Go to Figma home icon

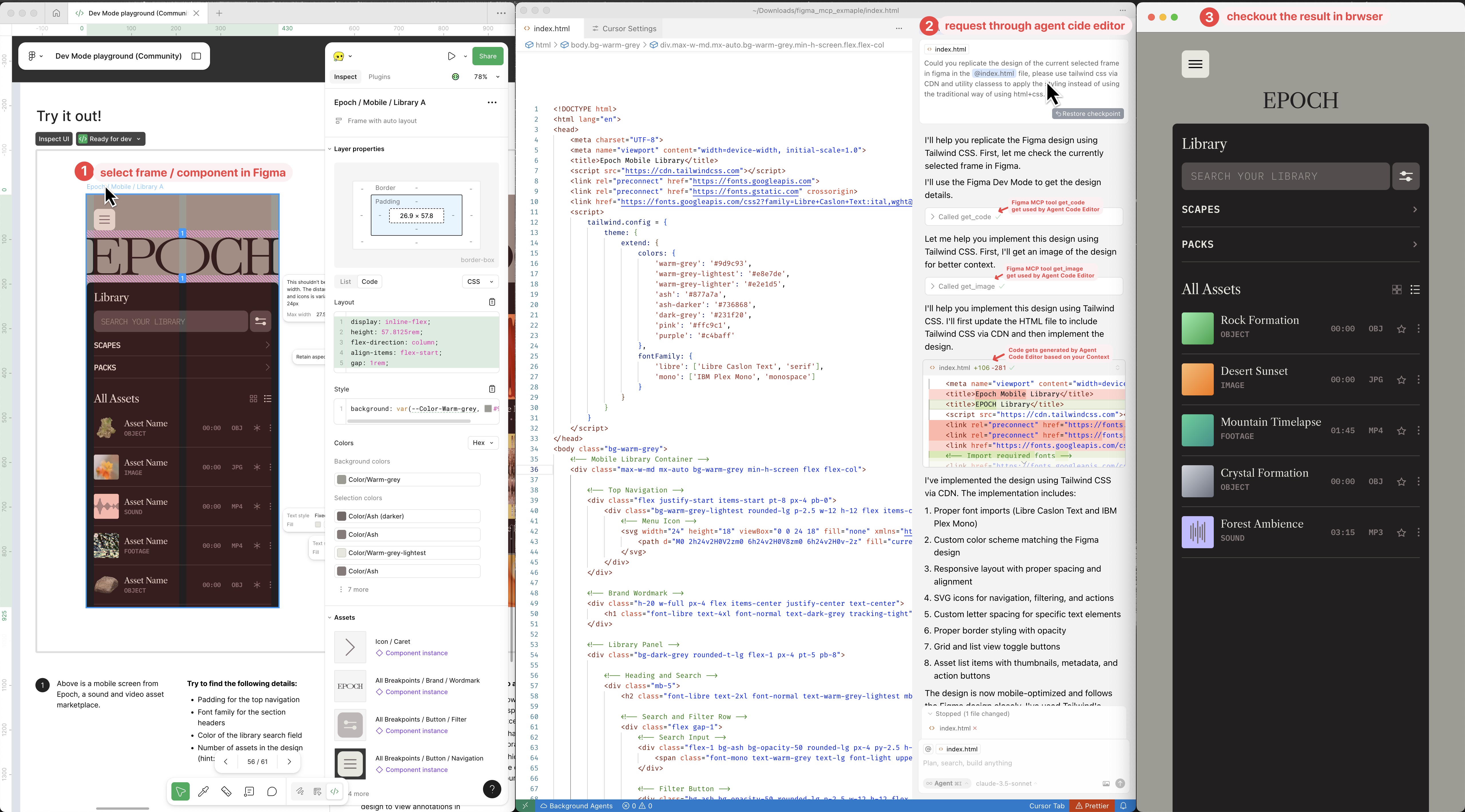pos(56,13)
